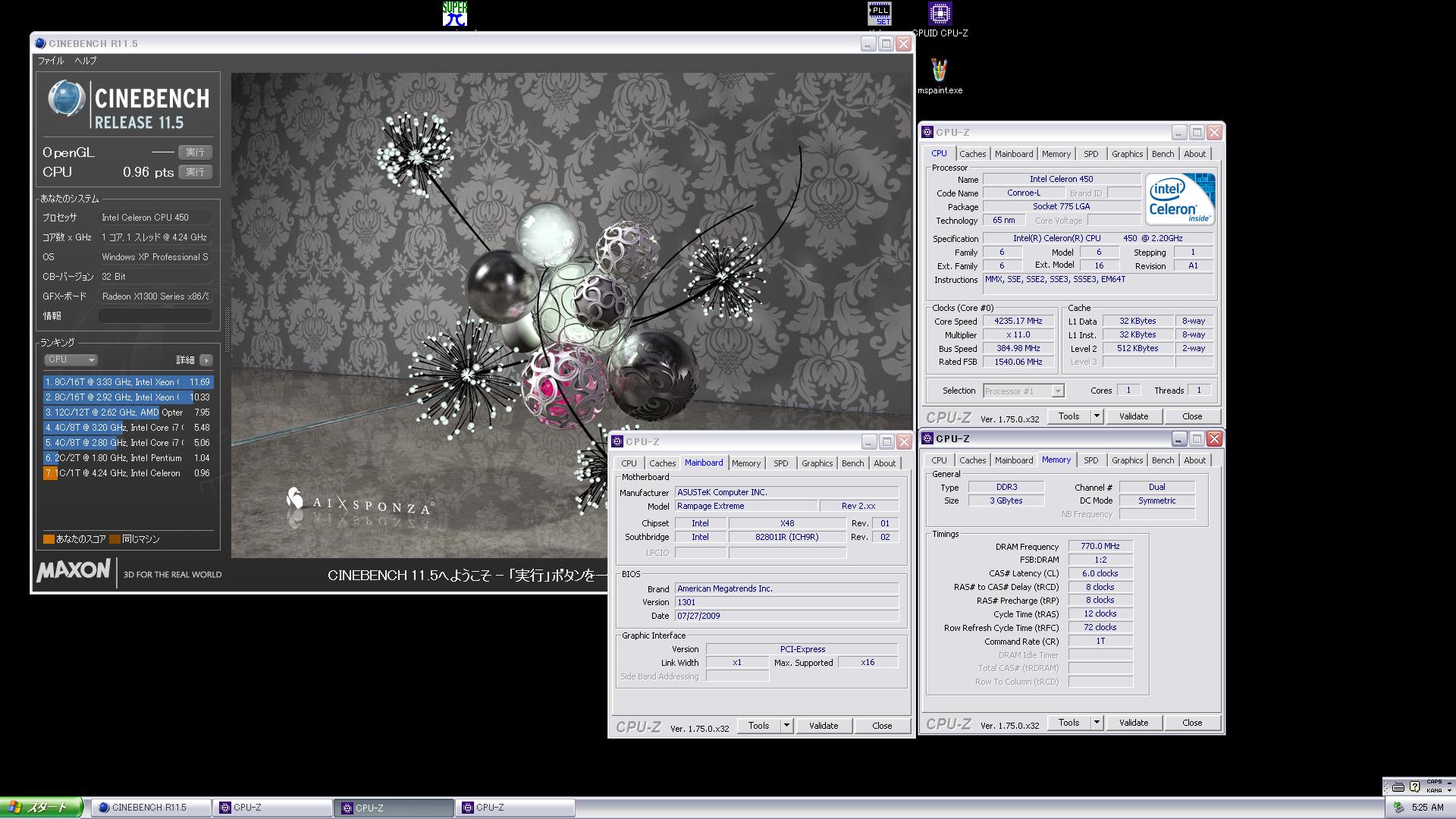Click the 5:25 AM system clock
Viewport: 1456px width, 819px height.
click(x=1428, y=808)
